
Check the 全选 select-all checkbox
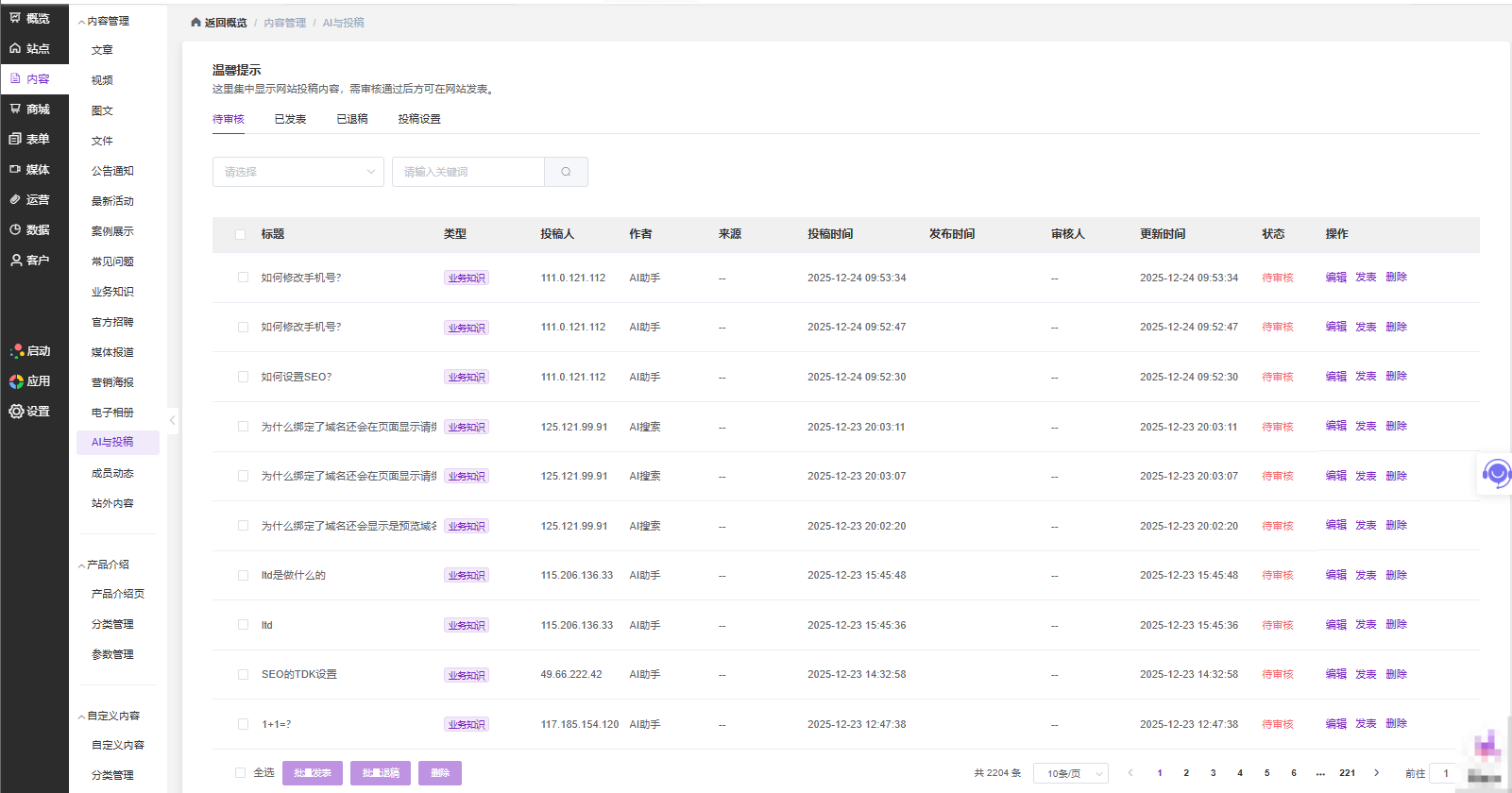[240, 773]
